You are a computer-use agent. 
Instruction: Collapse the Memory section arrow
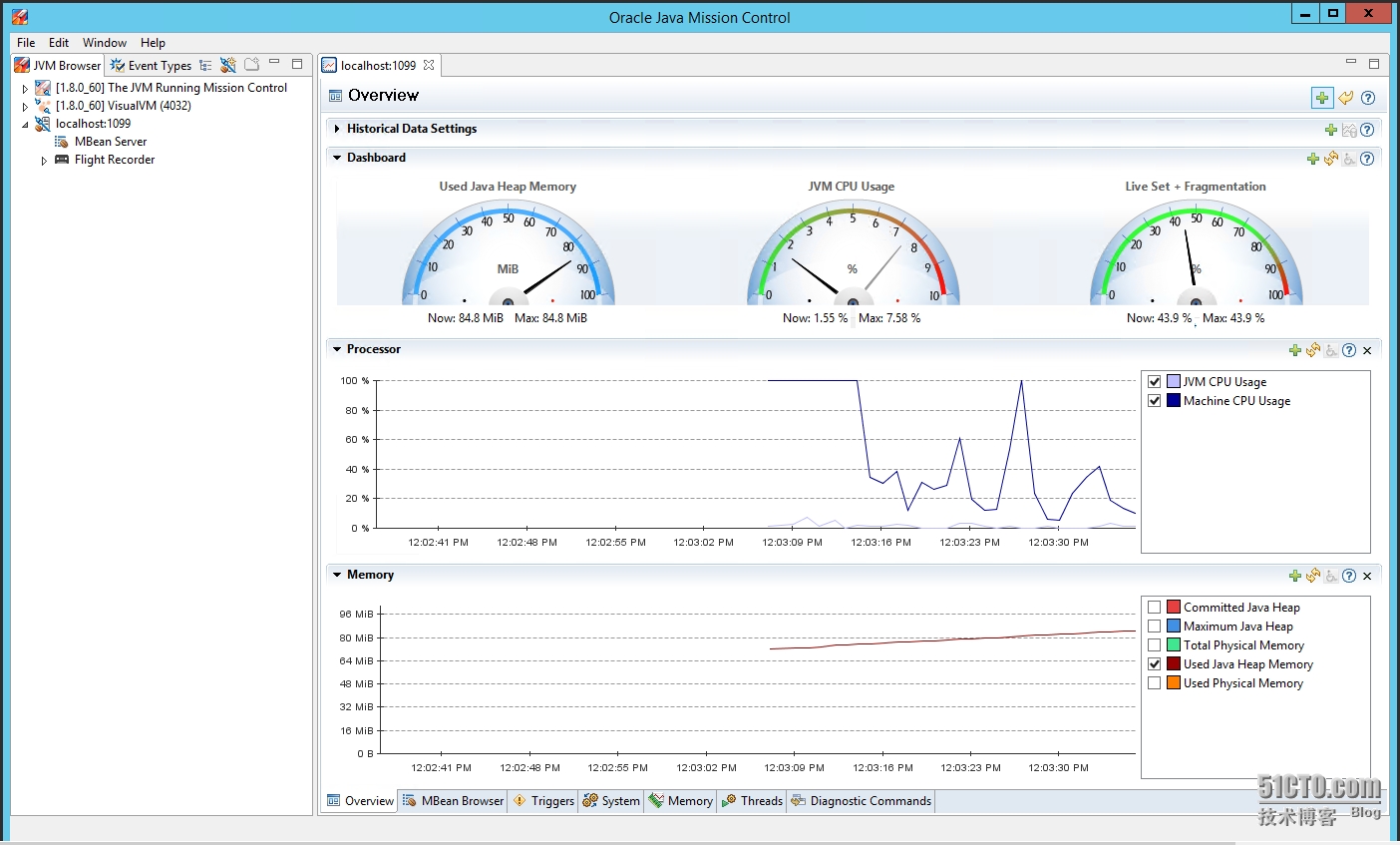[337, 575]
